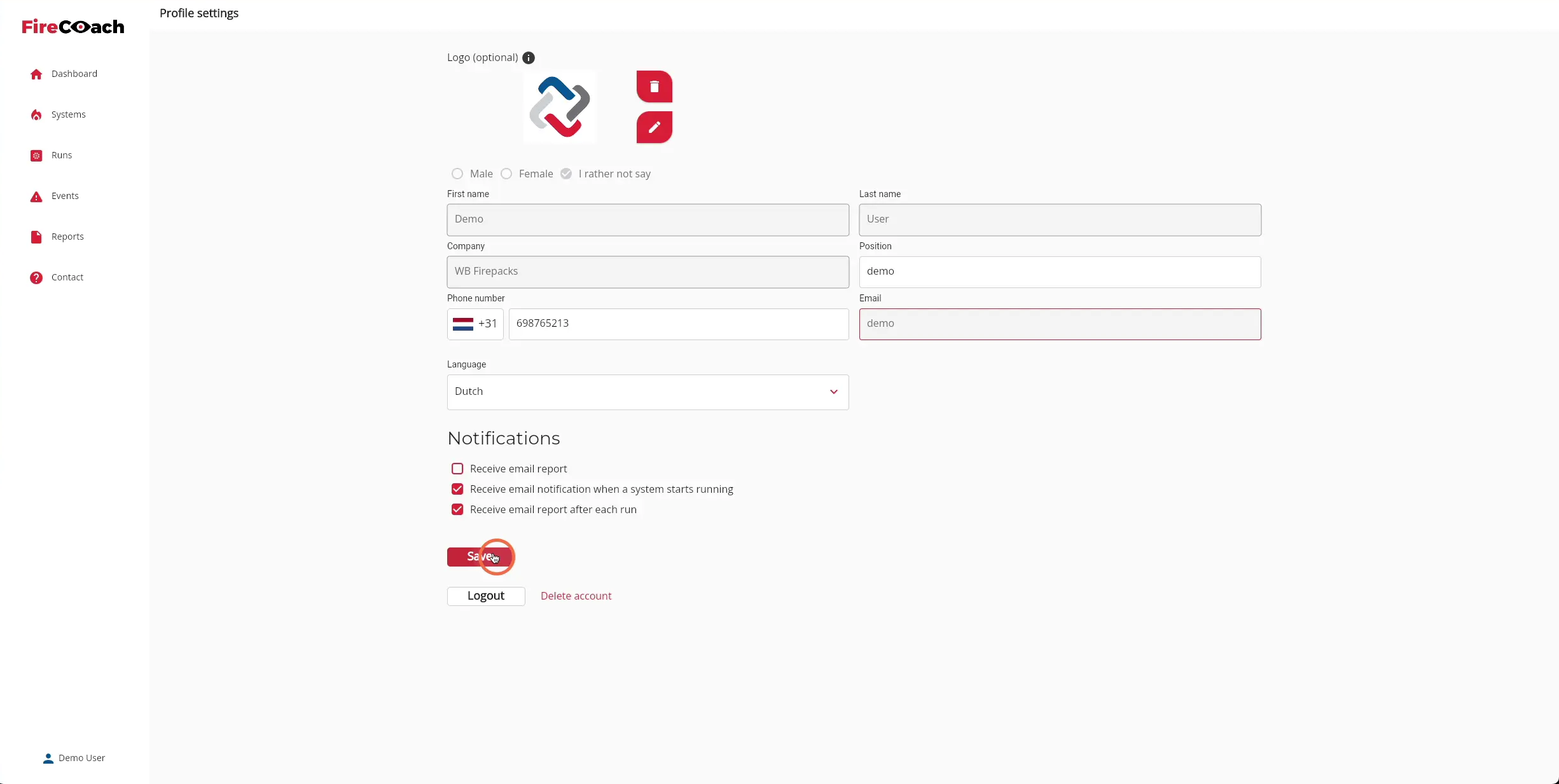Select the I rather not say option

pyautogui.click(x=566, y=174)
